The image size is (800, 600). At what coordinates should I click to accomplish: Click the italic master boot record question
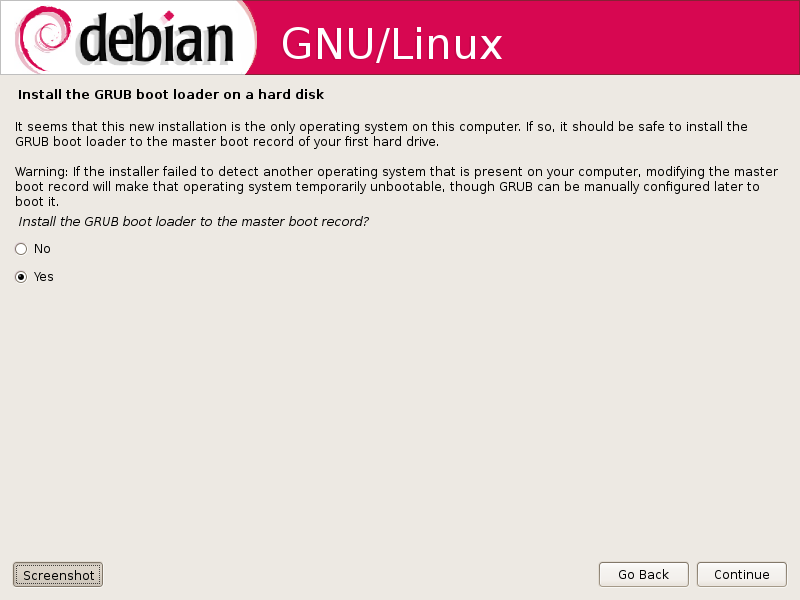point(193,221)
